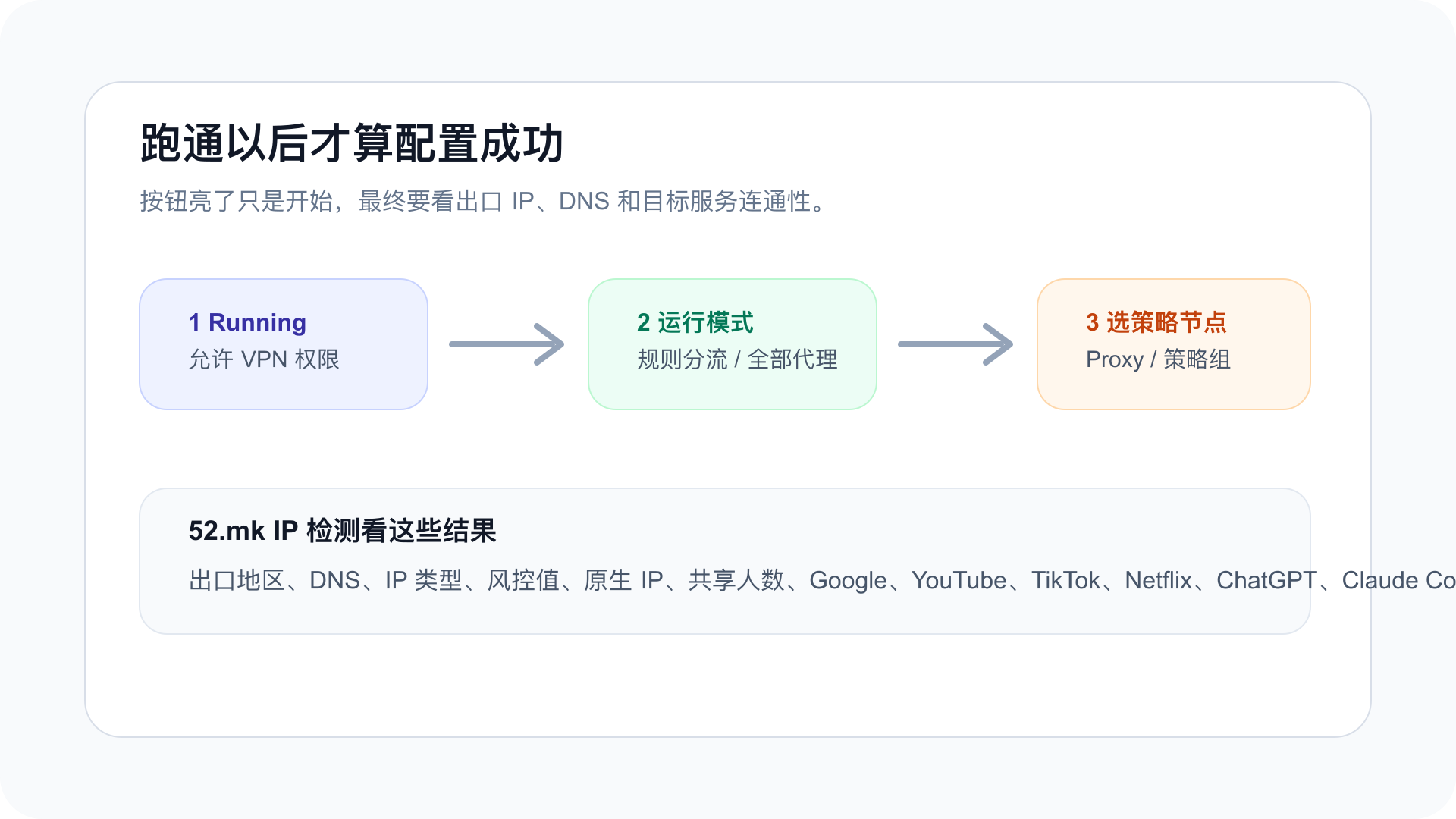Select the 1 Running step title
The image size is (1456, 819).
point(247,322)
